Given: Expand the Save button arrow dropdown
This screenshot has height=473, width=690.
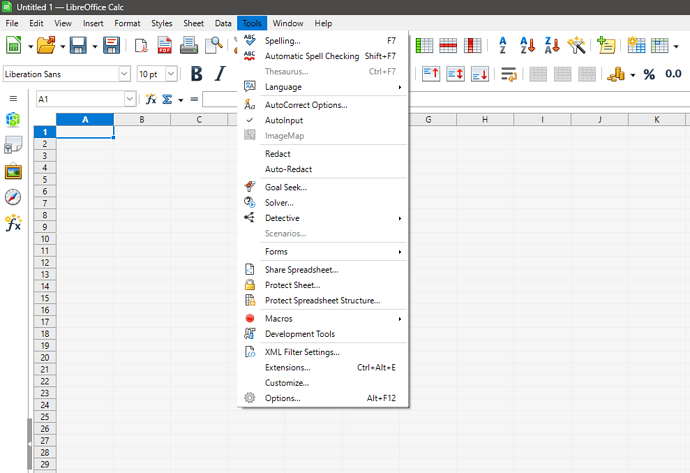Looking at the screenshot, I should click(x=95, y=46).
